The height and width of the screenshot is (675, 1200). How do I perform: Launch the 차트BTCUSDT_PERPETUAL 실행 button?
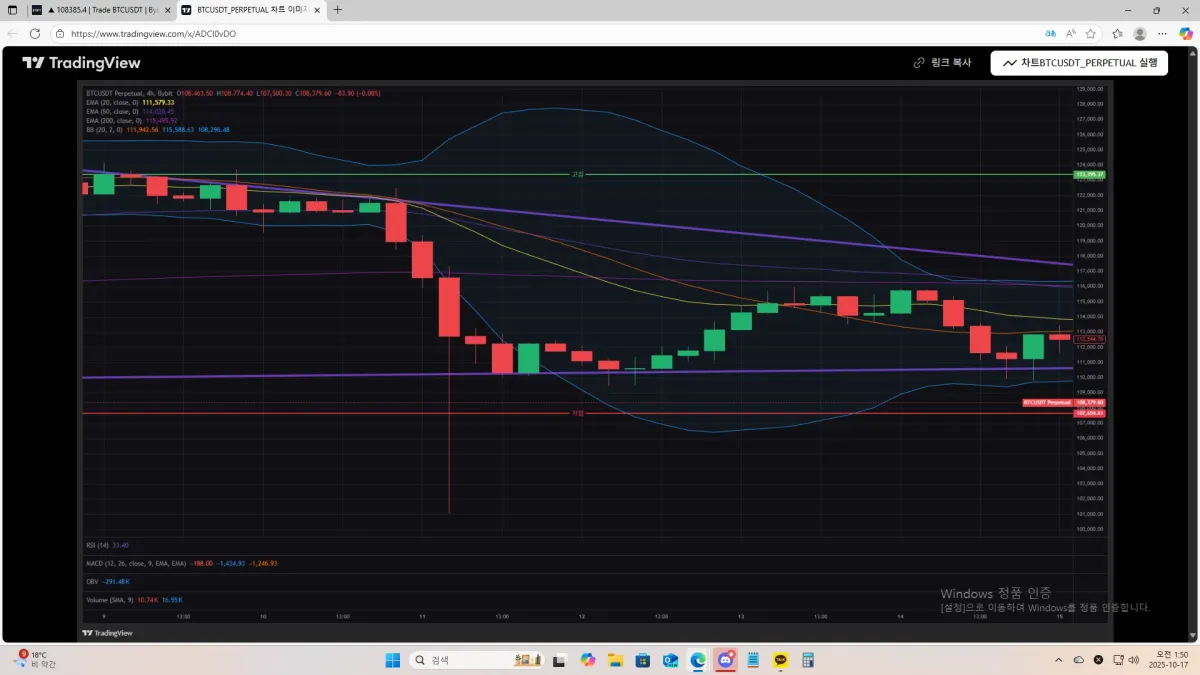[x=1079, y=62]
